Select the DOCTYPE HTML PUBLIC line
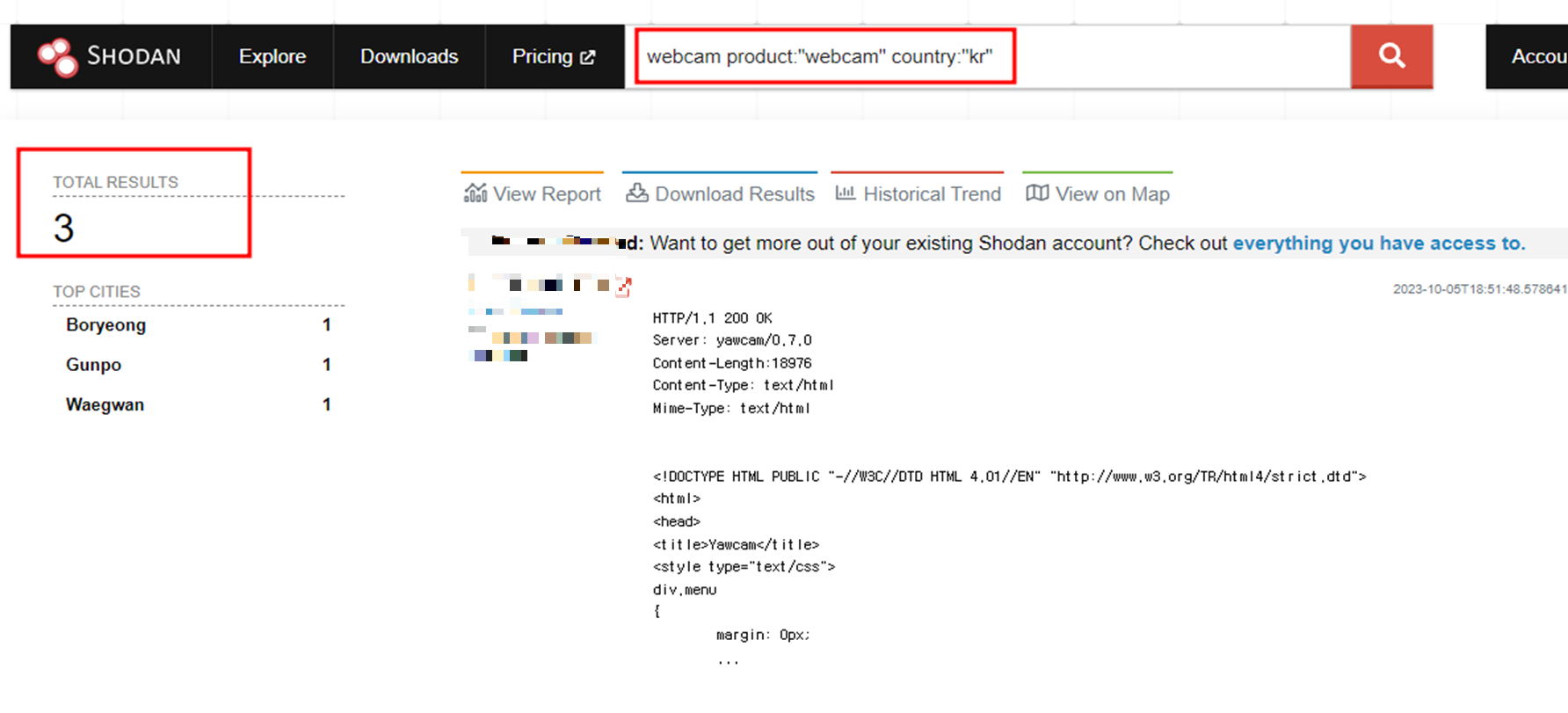The image size is (1568, 713). point(1009,477)
